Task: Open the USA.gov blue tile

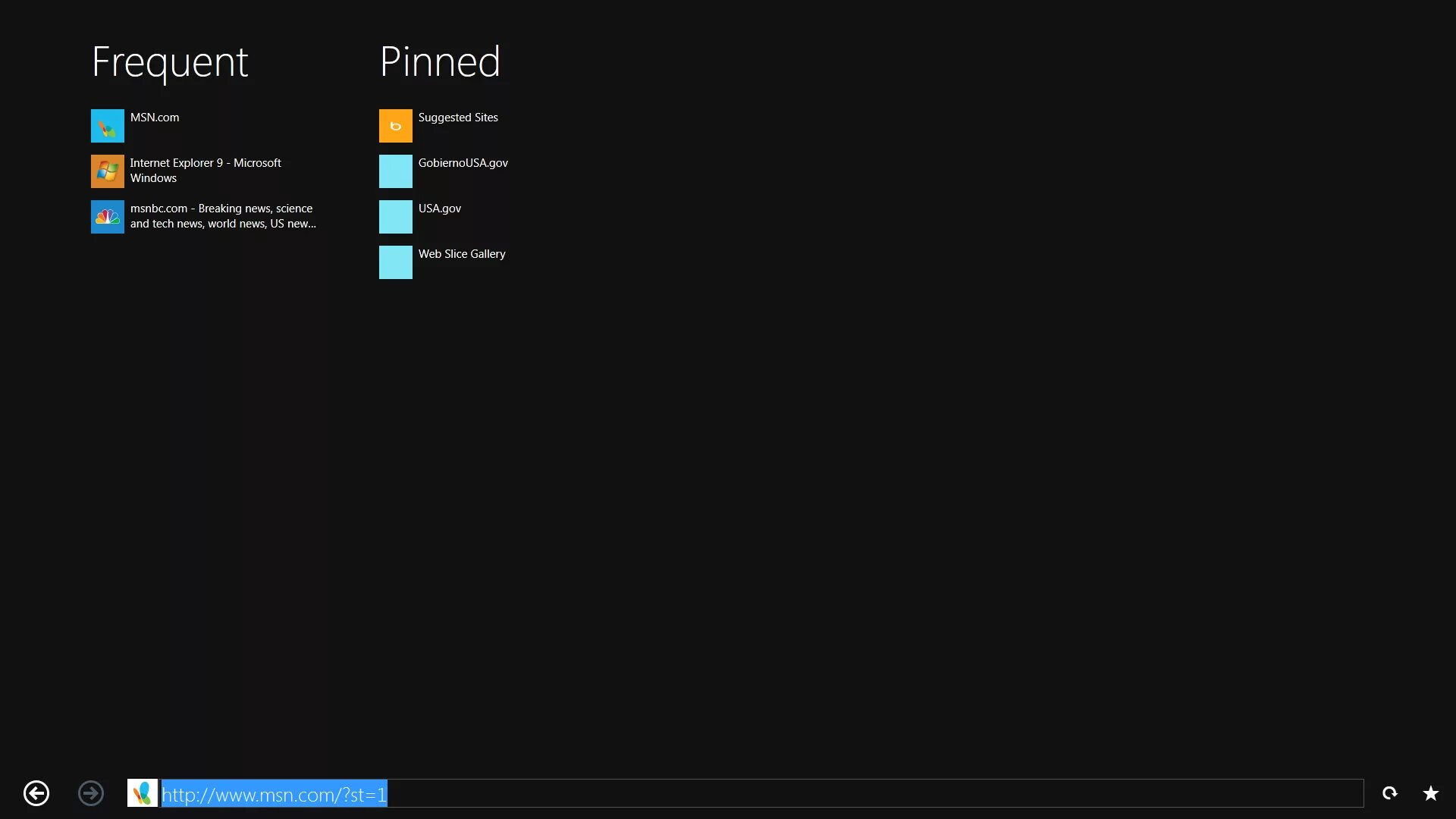Action: (396, 217)
